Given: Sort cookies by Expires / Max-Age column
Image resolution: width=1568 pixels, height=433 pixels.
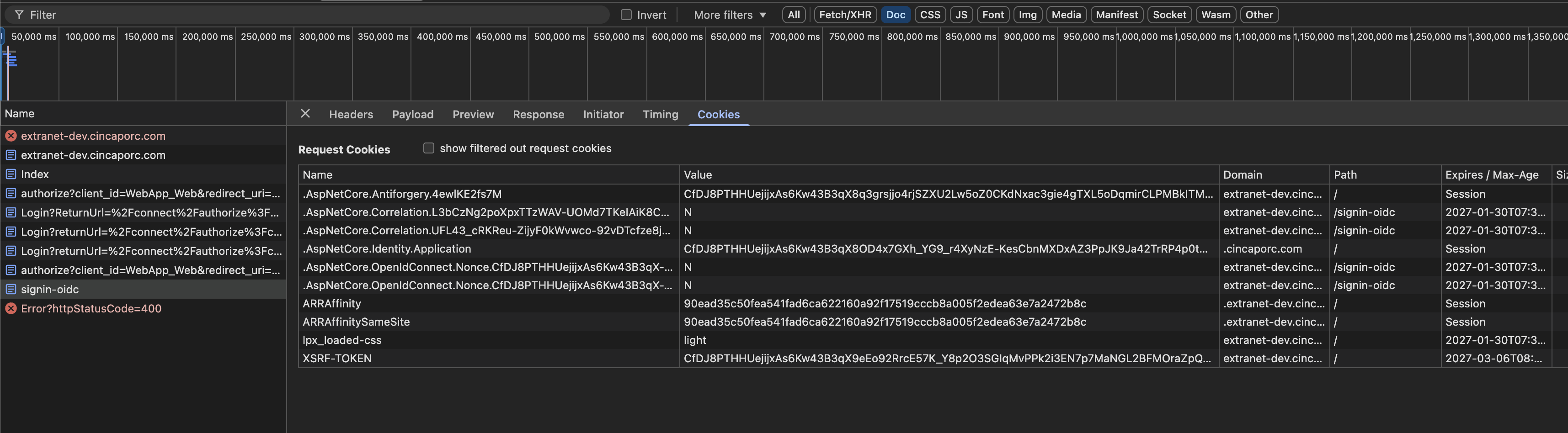Looking at the screenshot, I should click(x=1491, y=174).
